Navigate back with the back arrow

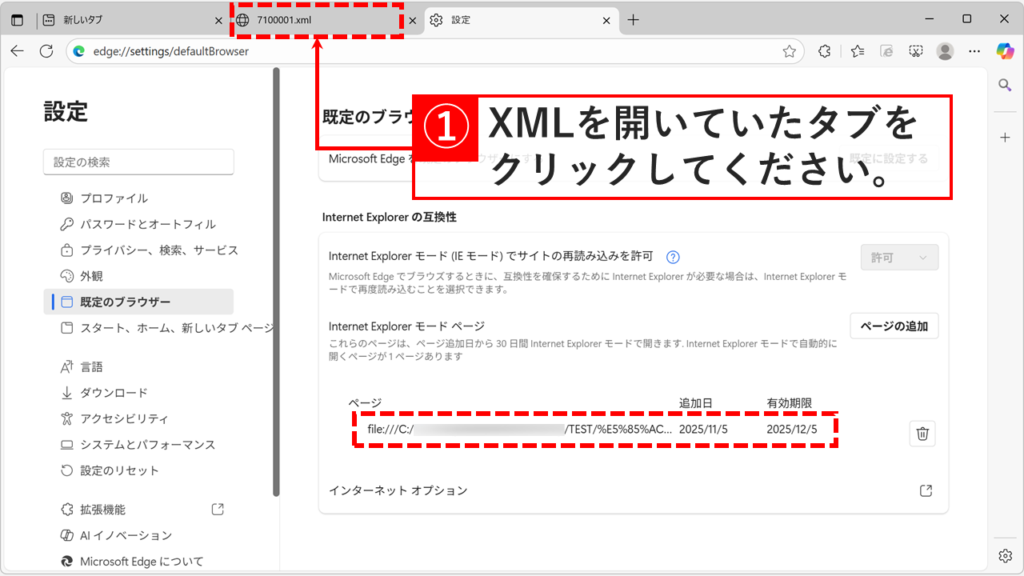pos(18,51)
